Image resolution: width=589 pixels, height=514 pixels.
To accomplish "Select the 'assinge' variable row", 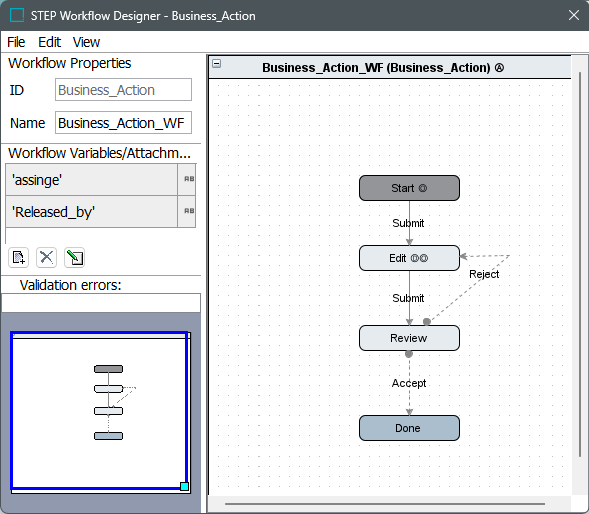I will click(91, 180).
